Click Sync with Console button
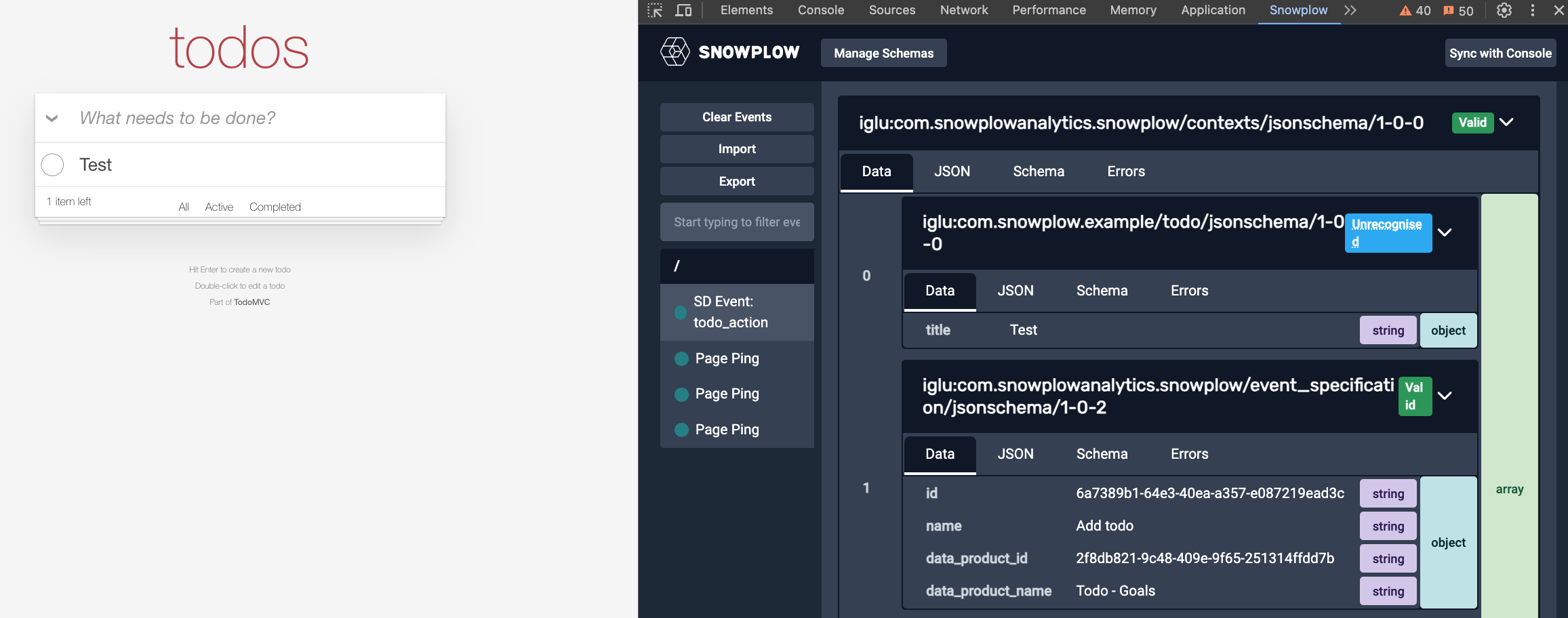1568x618 pixels. [x=1500, y=53]
